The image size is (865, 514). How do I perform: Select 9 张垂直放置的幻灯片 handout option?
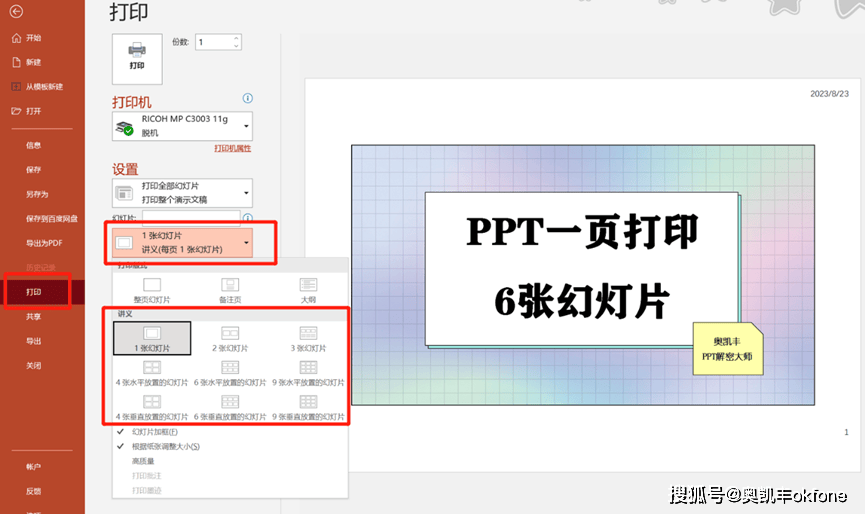pyautogui.click(x=308, y=405)
